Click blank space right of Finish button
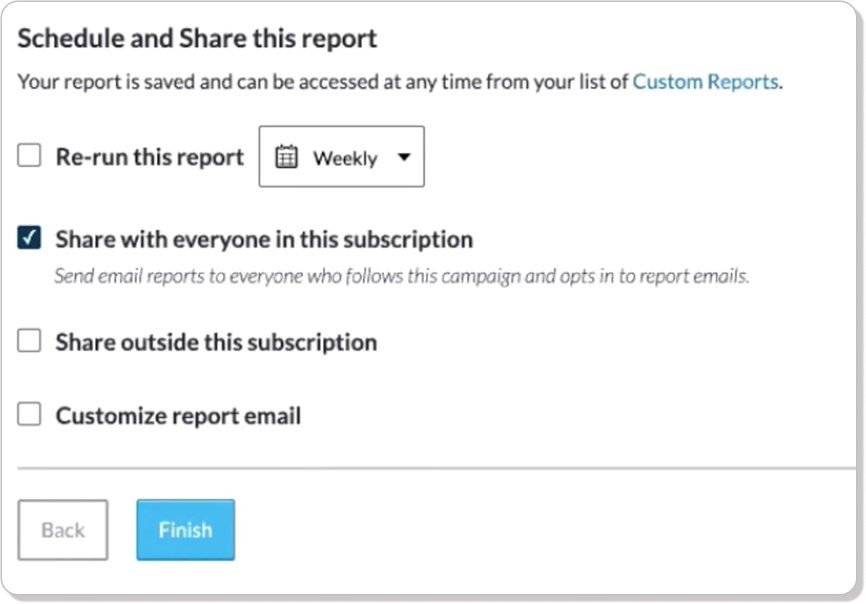The image size is (866, 604). click(x=541, y=530)
